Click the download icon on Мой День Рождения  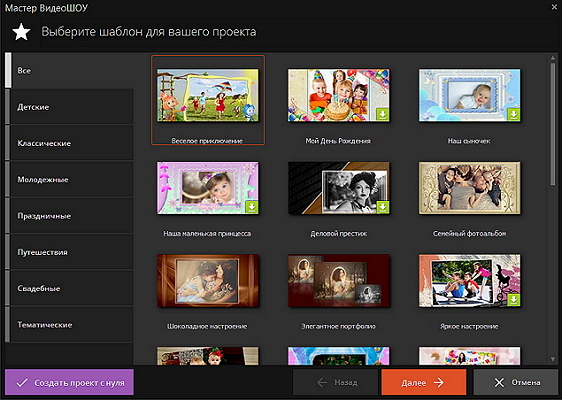tap(383, 114)
